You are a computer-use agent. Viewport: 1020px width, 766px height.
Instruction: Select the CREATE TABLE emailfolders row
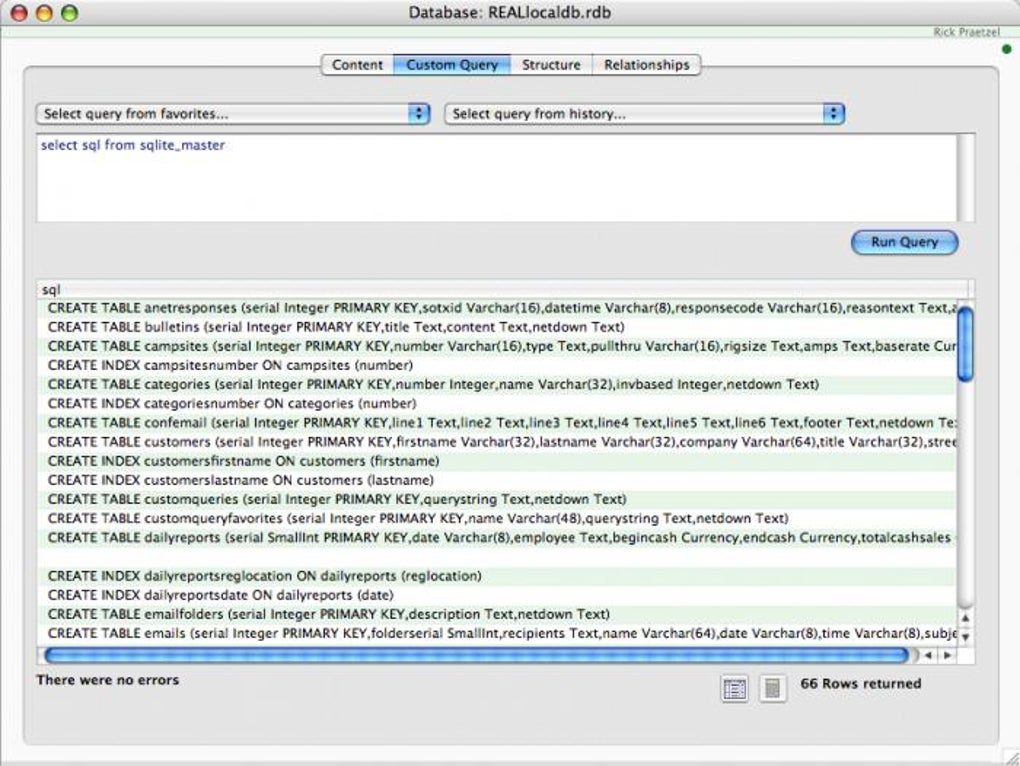coord(497,614)
